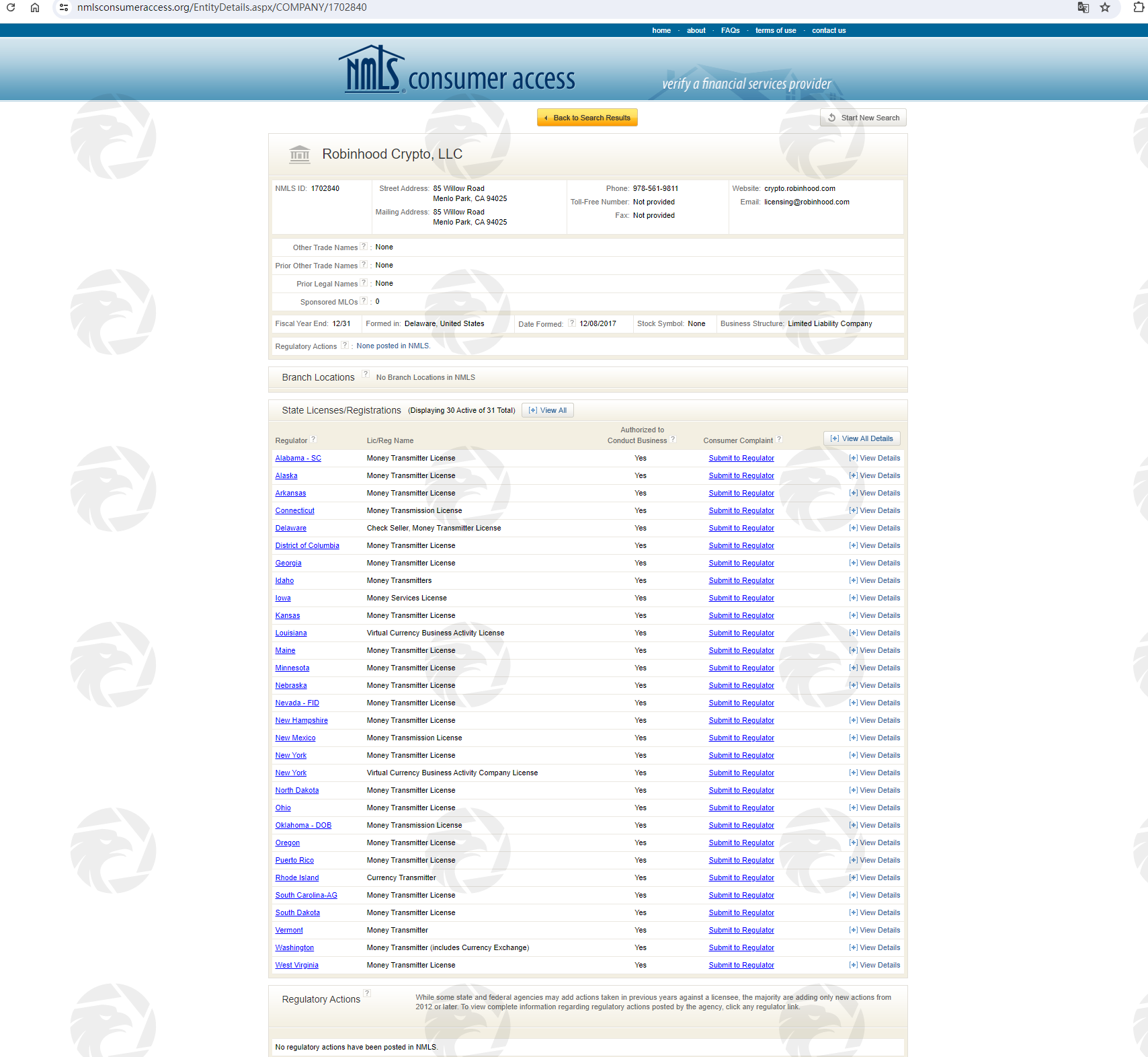Open help icon beside Regulatory Actions: None posted
The height and width of the screenshot is (1057, 1148).
345,345
